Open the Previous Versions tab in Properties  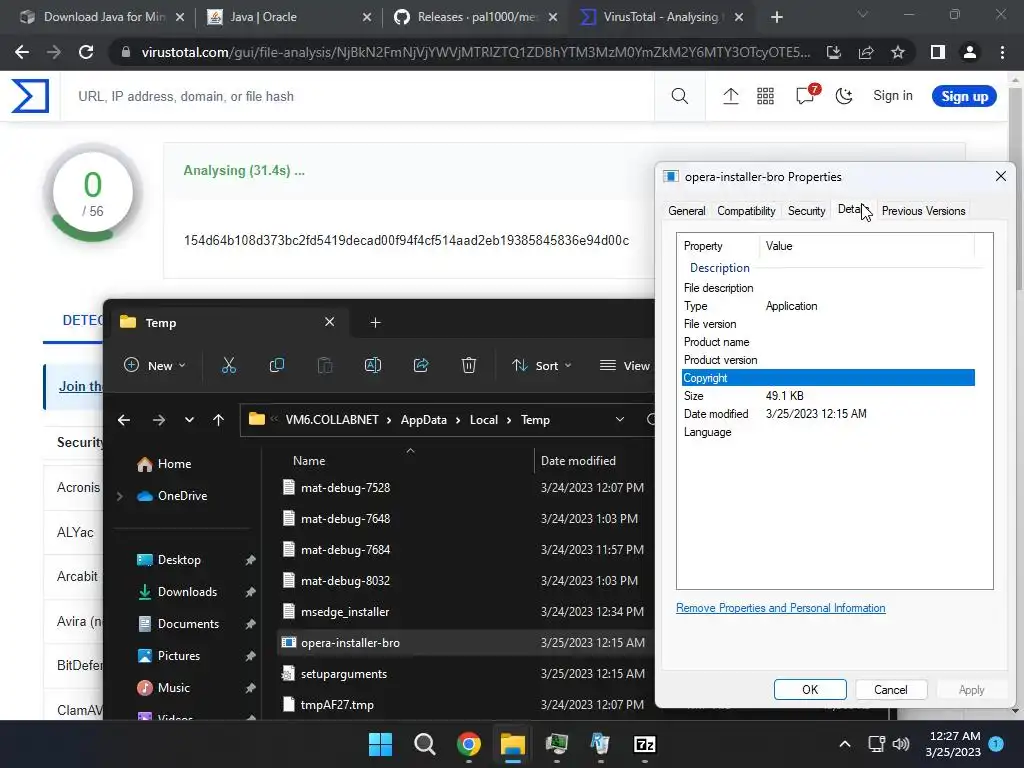pyautogui.click(x=923, y=211)
